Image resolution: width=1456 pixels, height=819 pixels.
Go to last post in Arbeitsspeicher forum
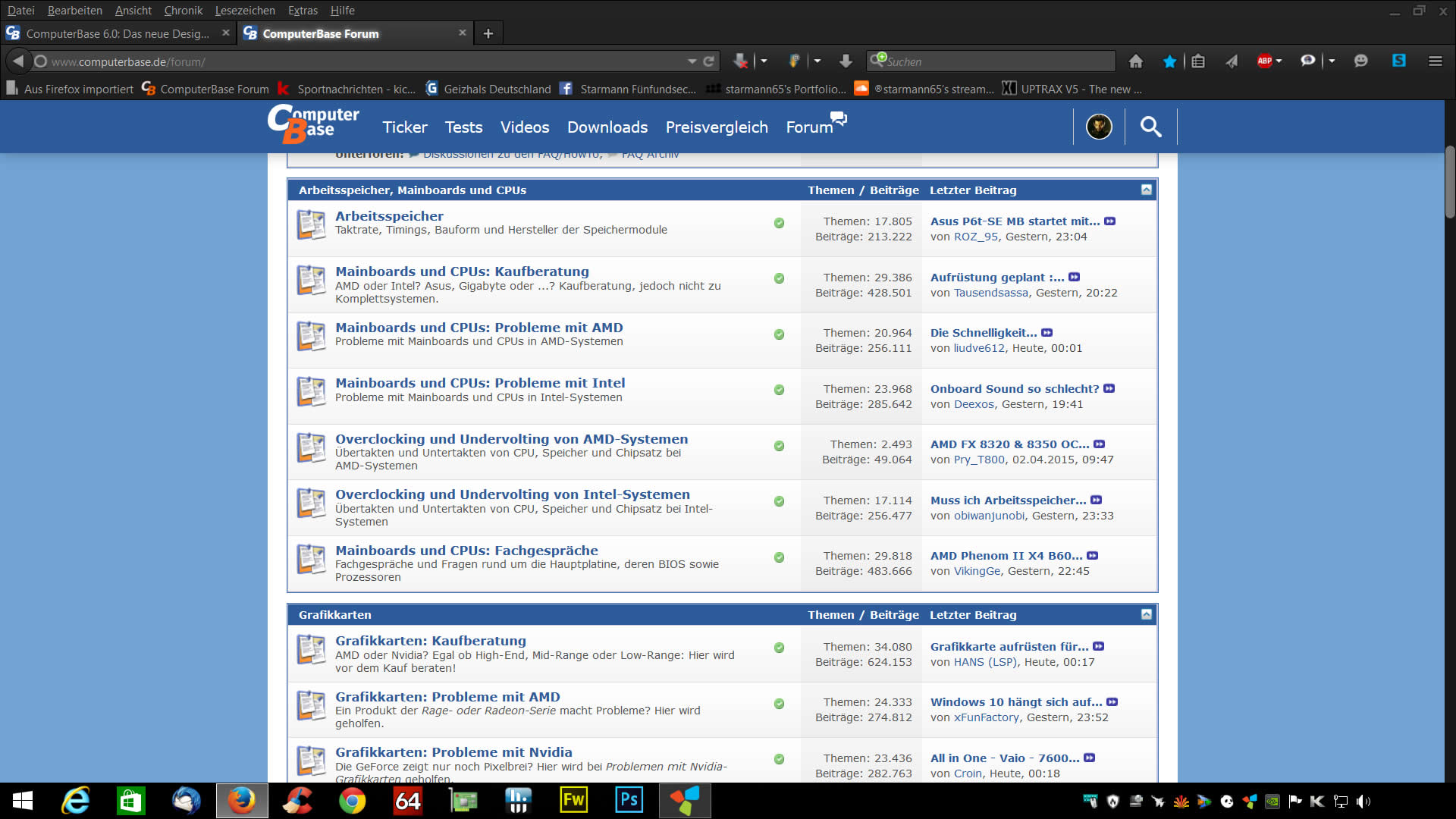tap(1109, 221)
